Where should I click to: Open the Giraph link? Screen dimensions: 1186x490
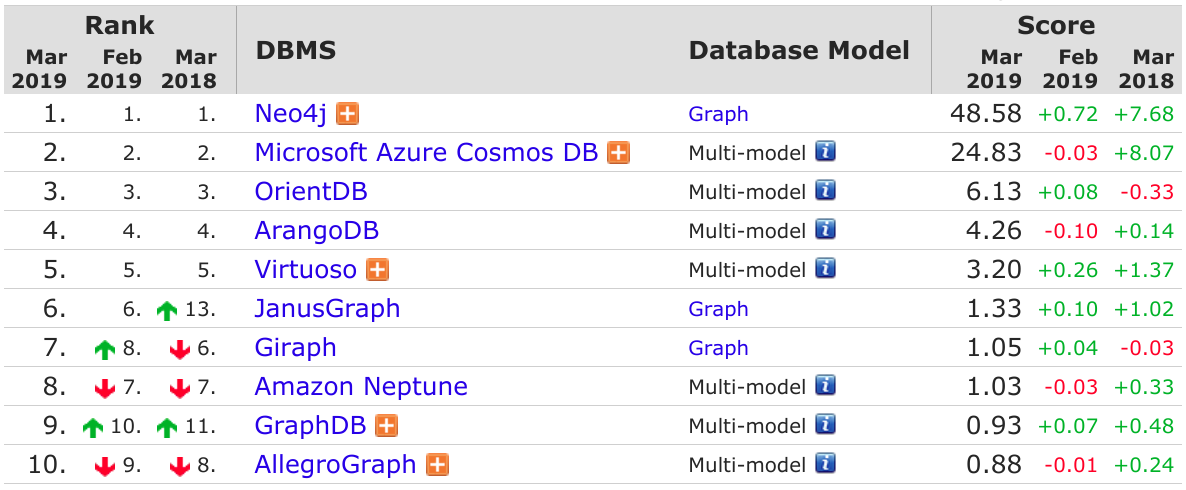click(x=296, y=348)
